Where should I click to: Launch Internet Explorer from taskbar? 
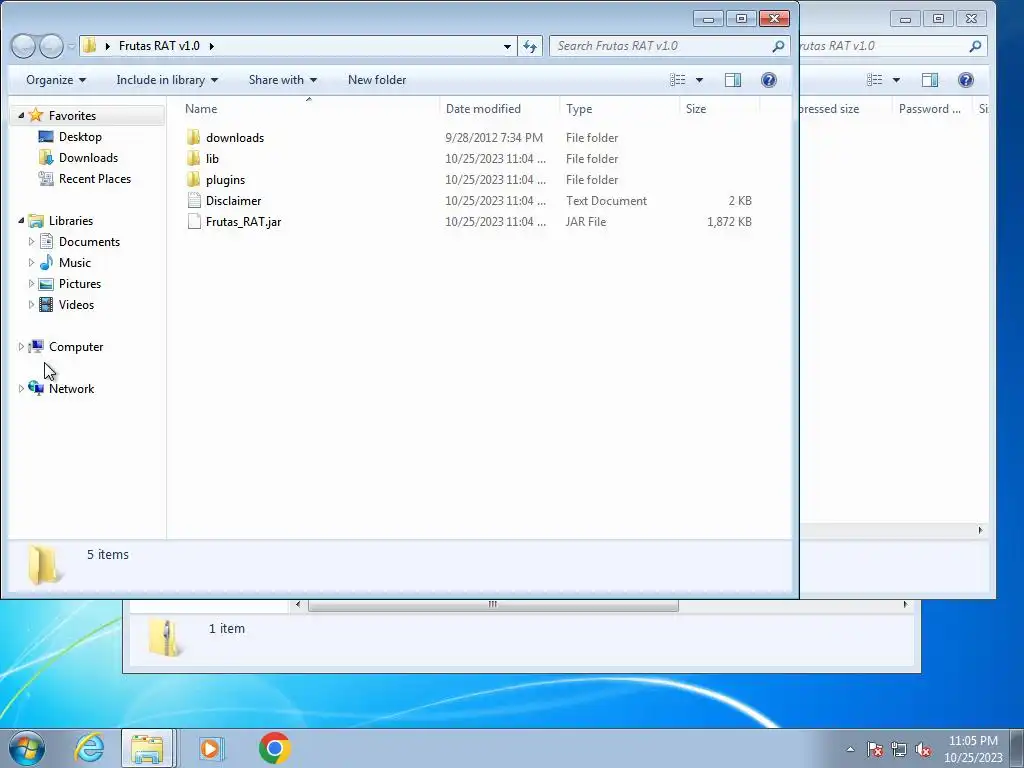[89, 748]
